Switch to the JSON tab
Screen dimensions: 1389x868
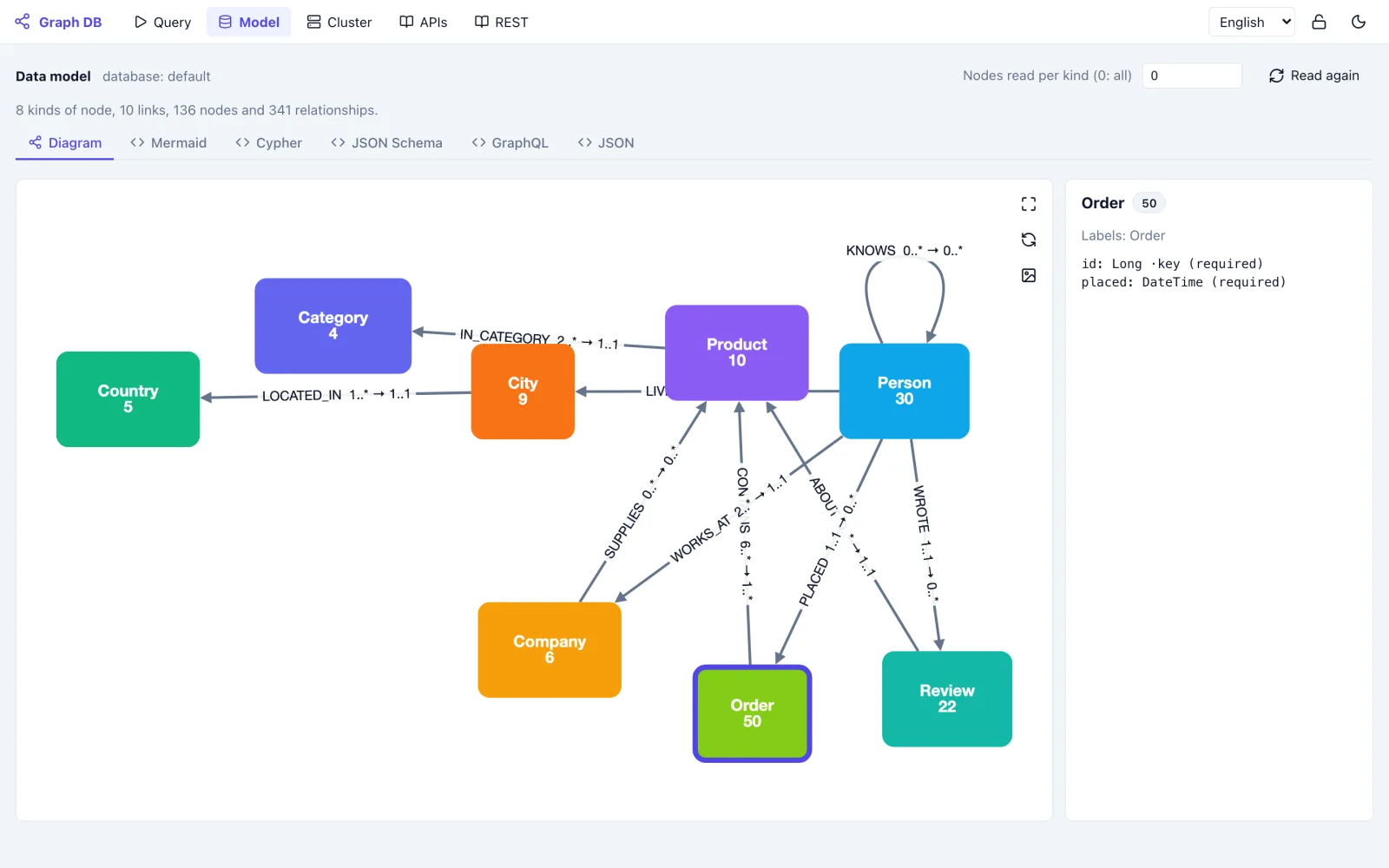point(606,142)
